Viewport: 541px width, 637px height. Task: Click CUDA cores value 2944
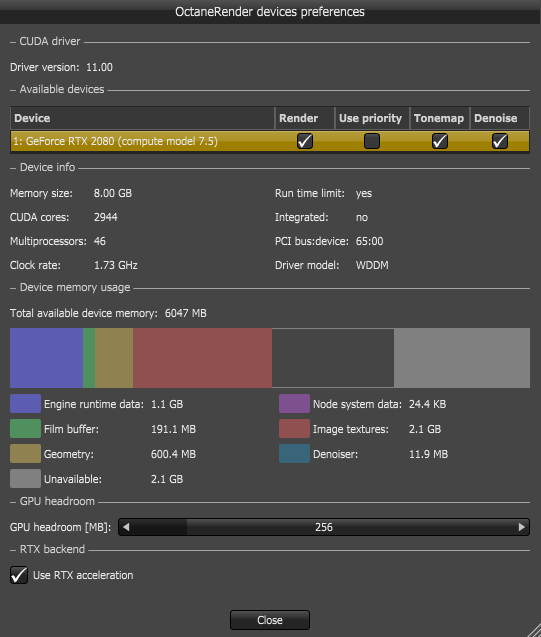tap(106, 217)
